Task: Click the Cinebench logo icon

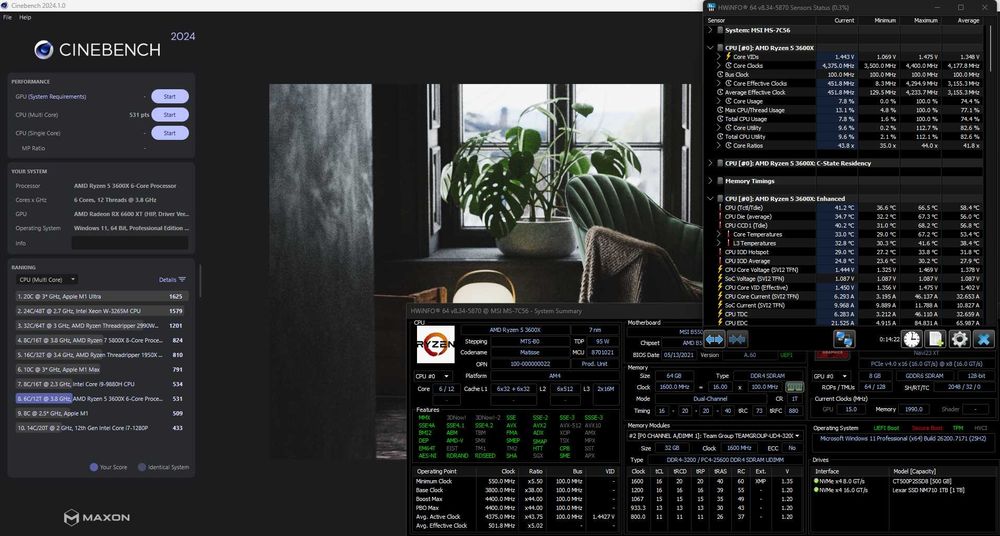Action: pyautogui.click(x=43, y=50)
